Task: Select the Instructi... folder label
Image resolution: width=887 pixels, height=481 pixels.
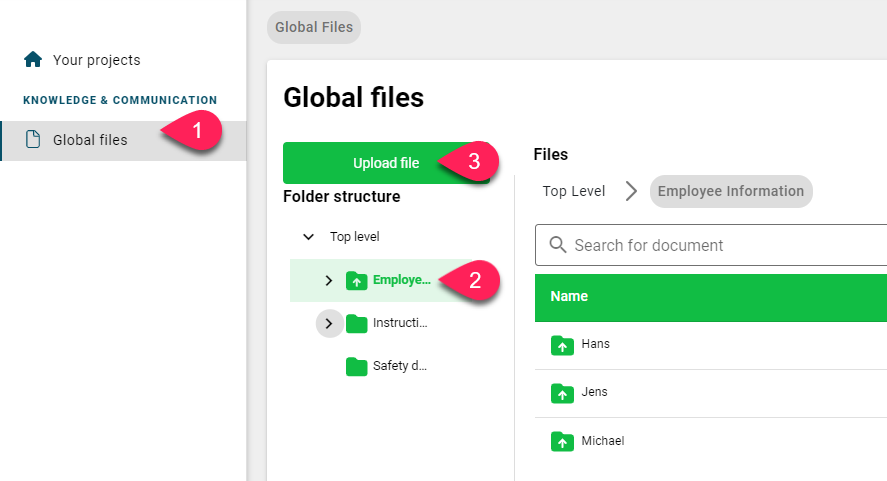Action: pos(400,323)
